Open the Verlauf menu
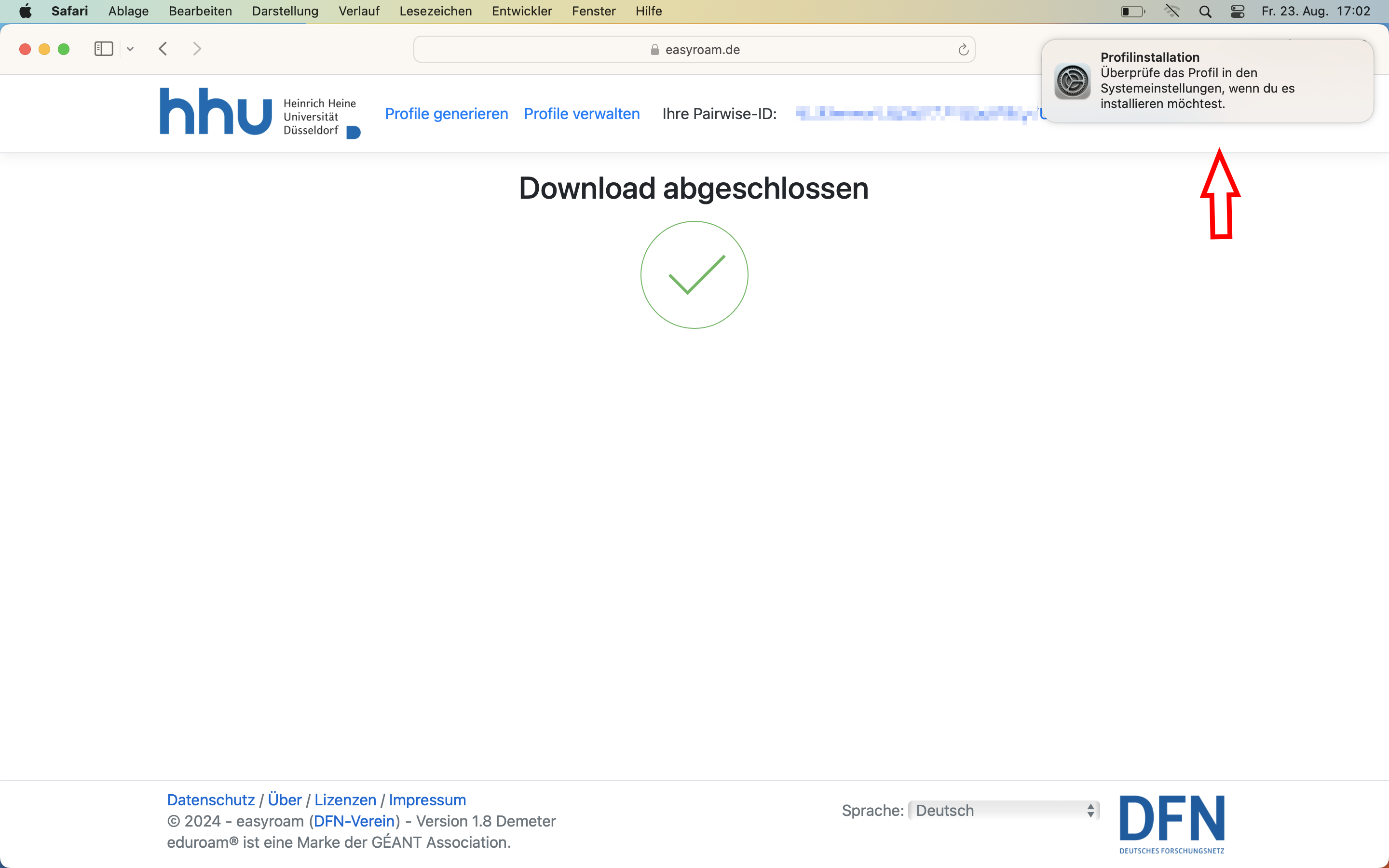 coord(359,11)
